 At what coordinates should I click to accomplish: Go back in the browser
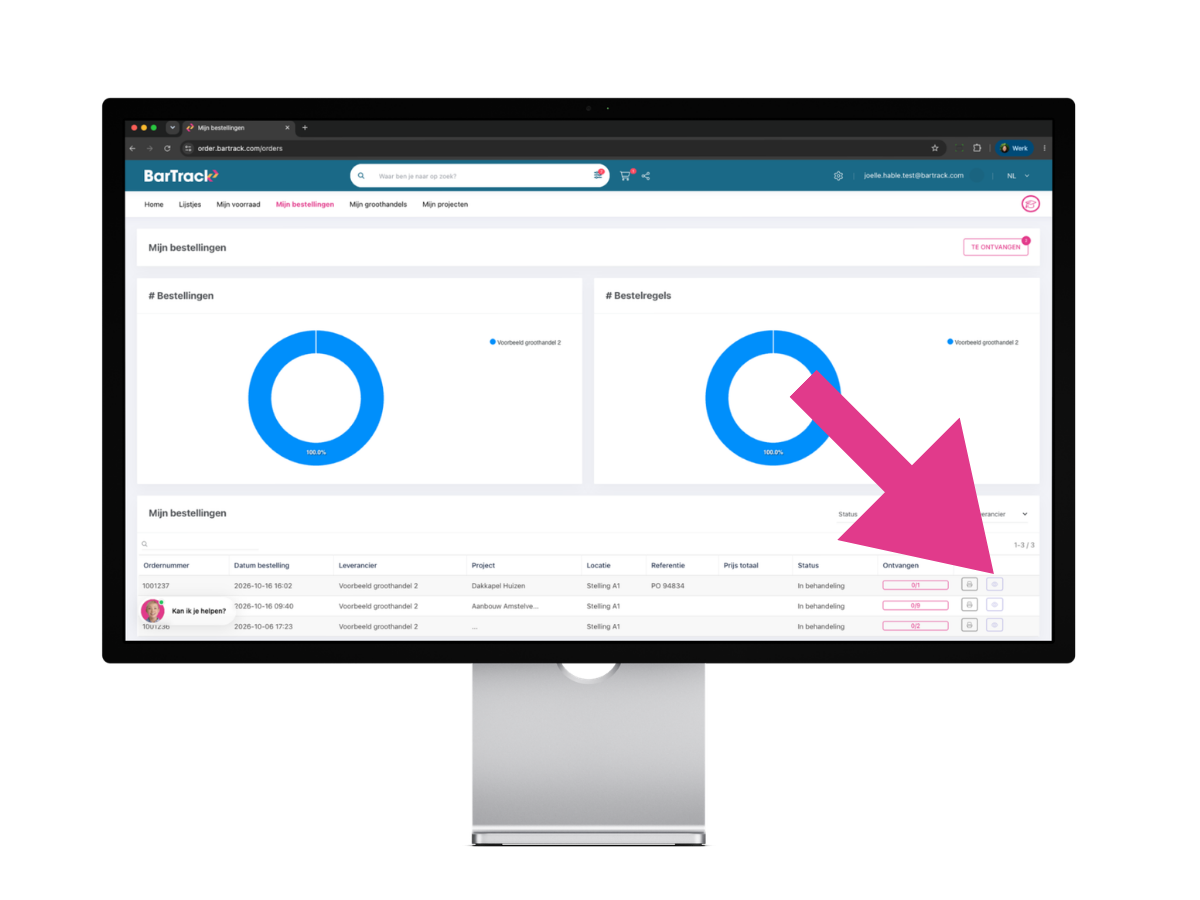(133, 148)
